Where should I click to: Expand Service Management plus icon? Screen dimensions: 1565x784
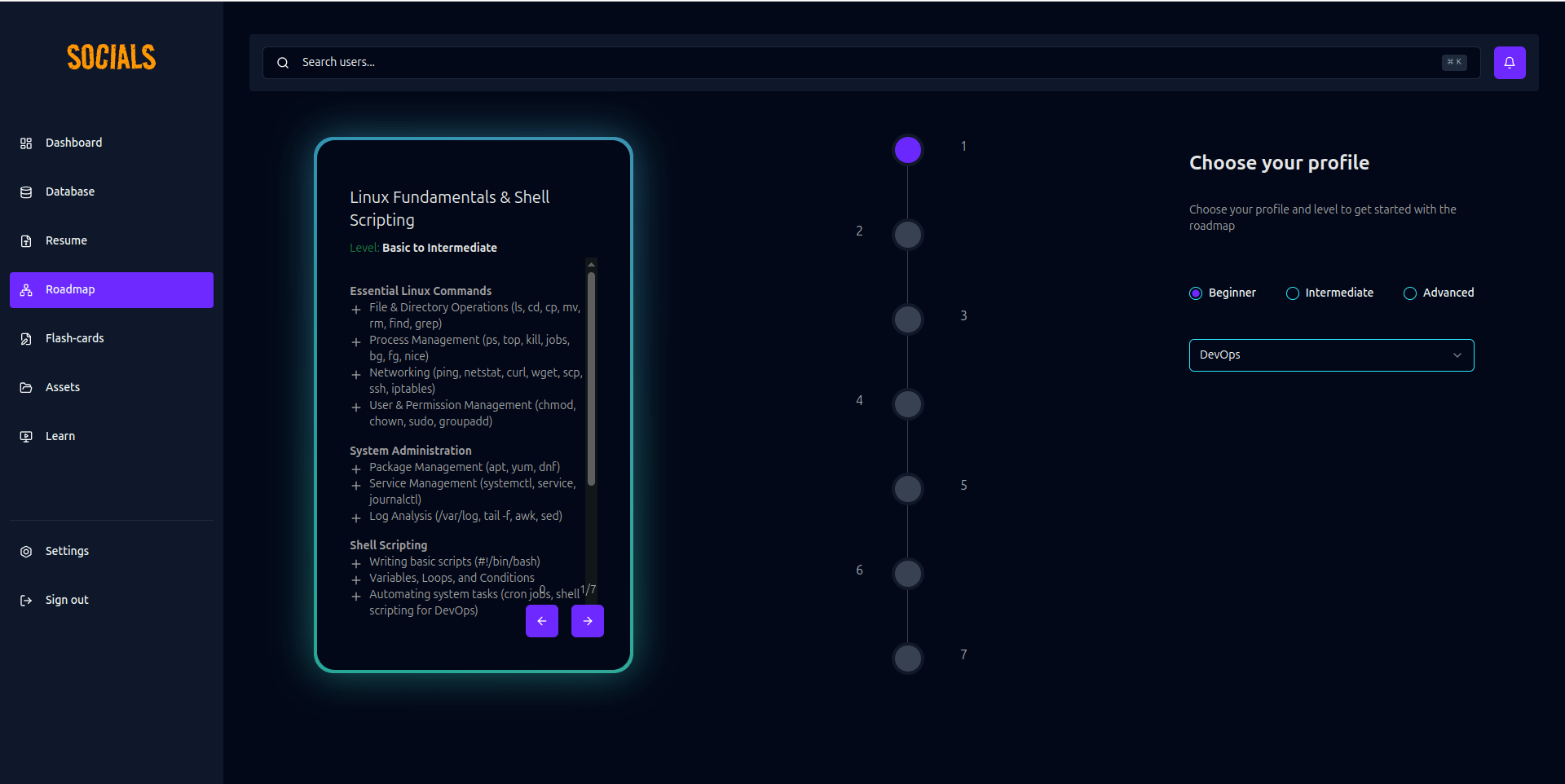point(356,486)
